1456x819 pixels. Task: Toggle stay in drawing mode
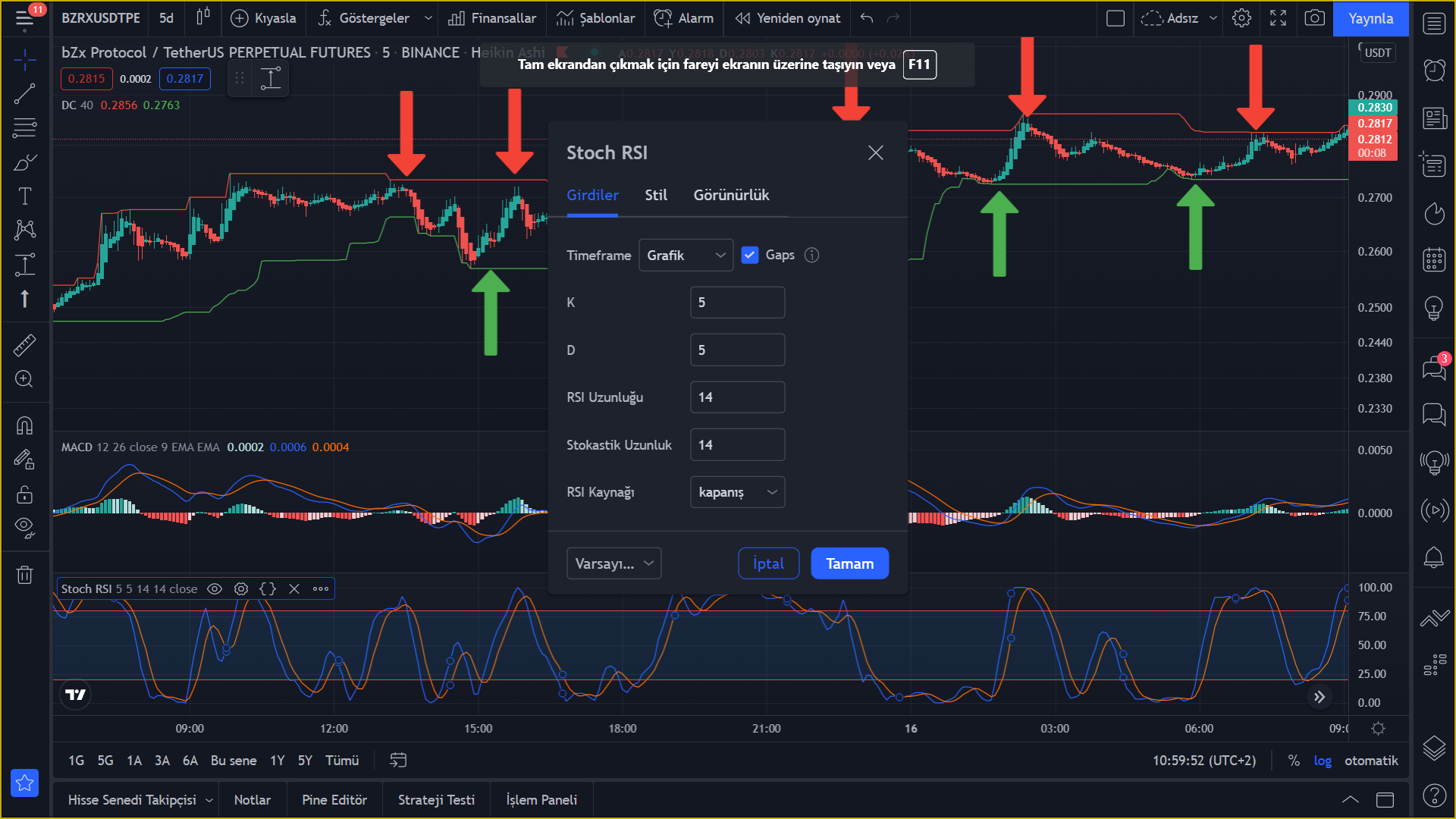[x=24, y=460]
